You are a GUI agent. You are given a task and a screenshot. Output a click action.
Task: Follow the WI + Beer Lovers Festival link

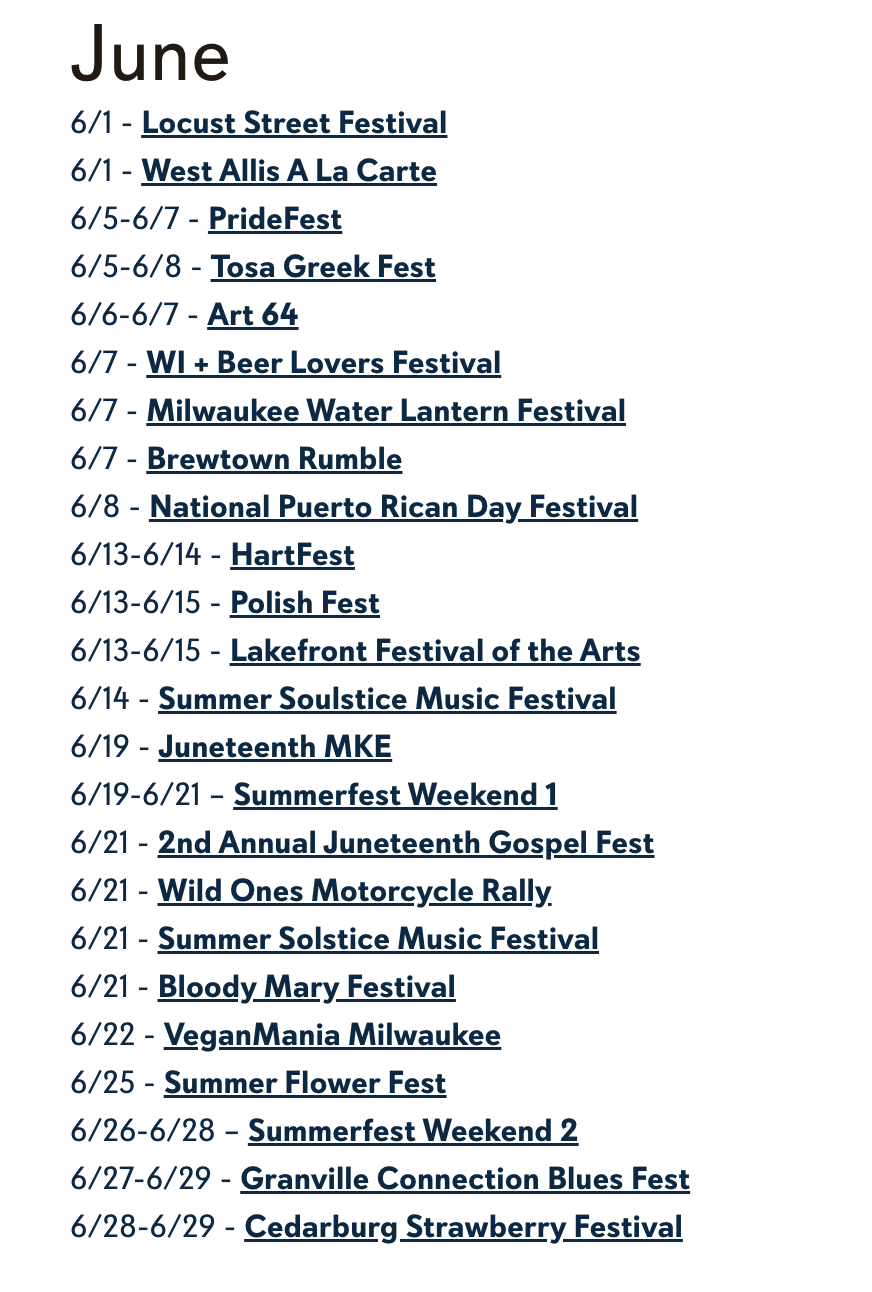[324, 364]
